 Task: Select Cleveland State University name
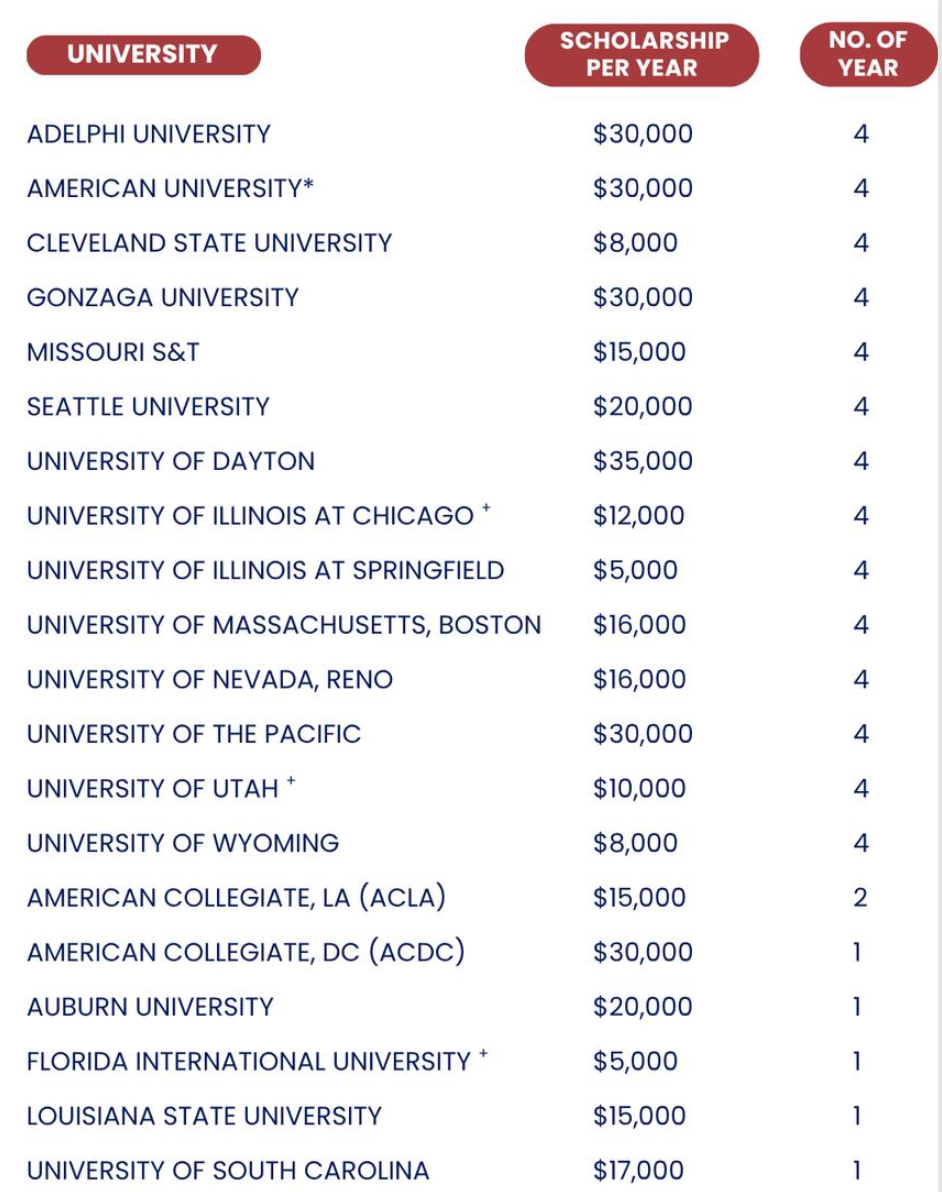pos(209,243)
